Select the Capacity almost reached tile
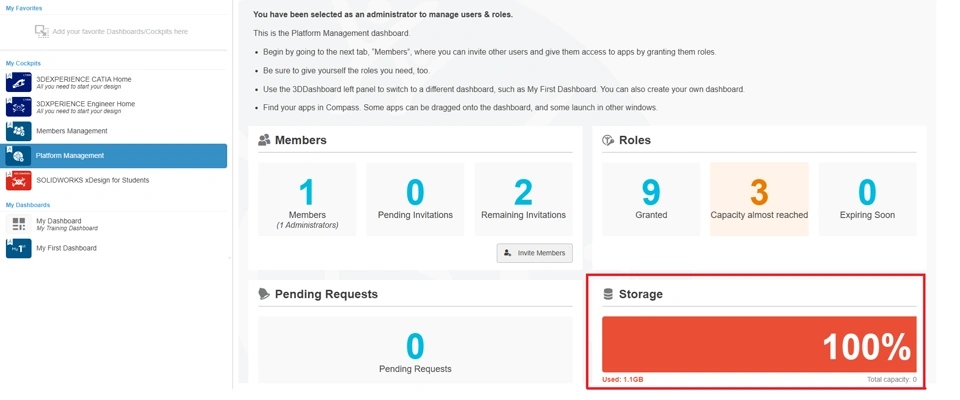The height and width of the screenshot is (400, 960). pyautogui.click(x=759, y=199)
